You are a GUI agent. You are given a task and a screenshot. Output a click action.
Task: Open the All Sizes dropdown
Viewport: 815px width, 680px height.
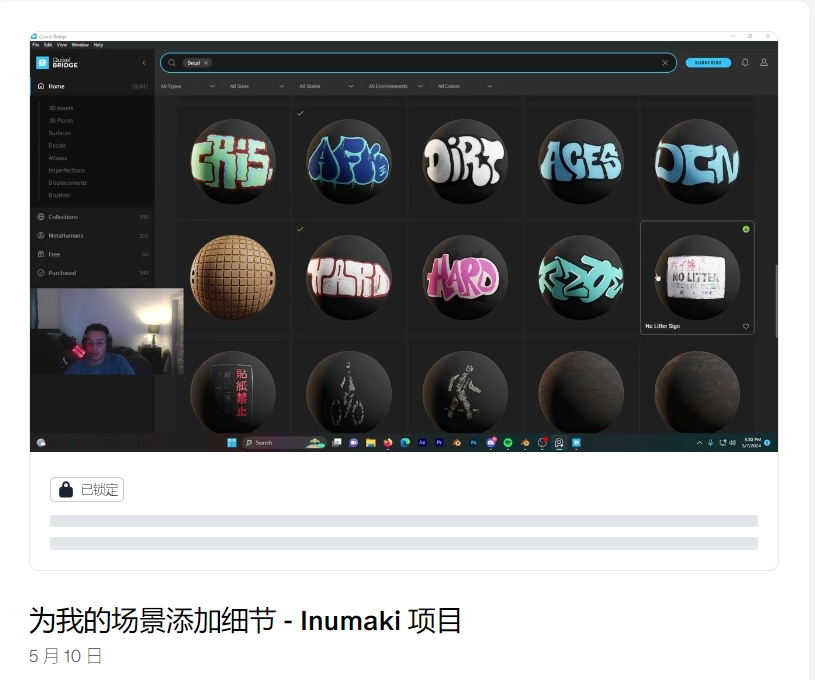click(257, 86)
